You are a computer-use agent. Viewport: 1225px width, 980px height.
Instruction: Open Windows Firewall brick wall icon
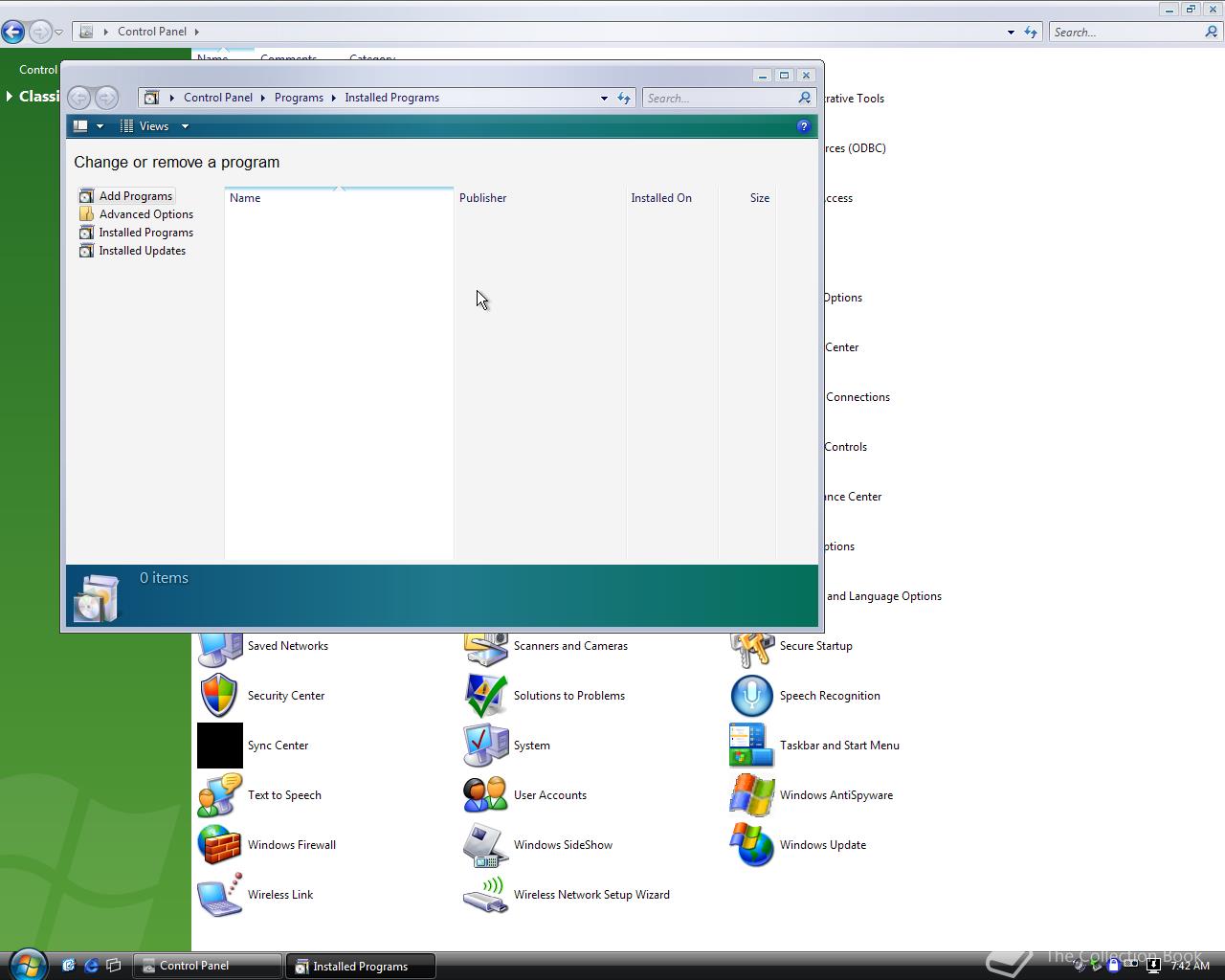point(219,845)
